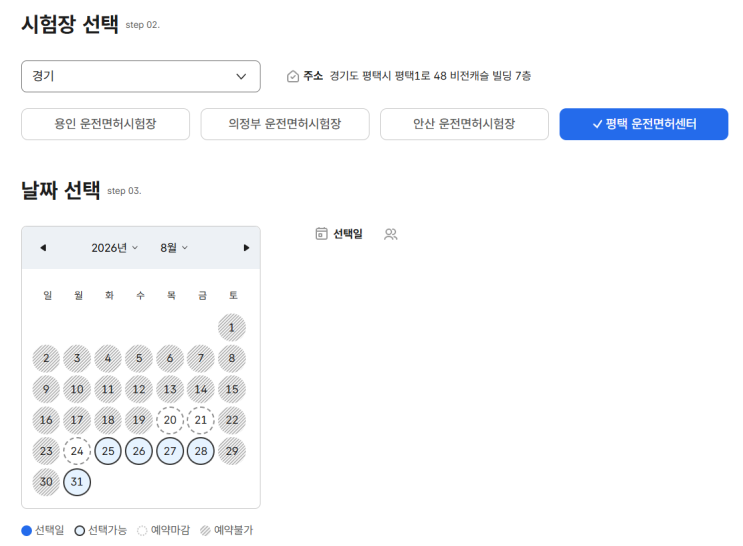Expand the 8월 month selector
743x546 pixels.
(x=174, y=248)
